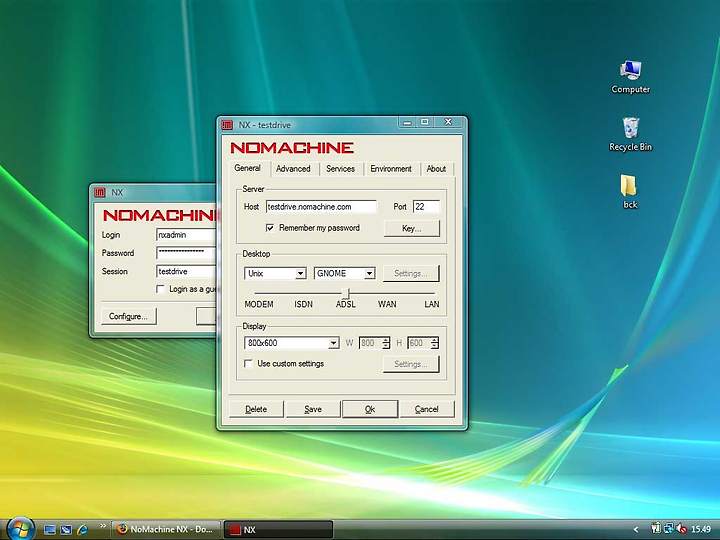Viewport: 720px width, 540px height.
Task: Click the Delete button
Action: 256,409
